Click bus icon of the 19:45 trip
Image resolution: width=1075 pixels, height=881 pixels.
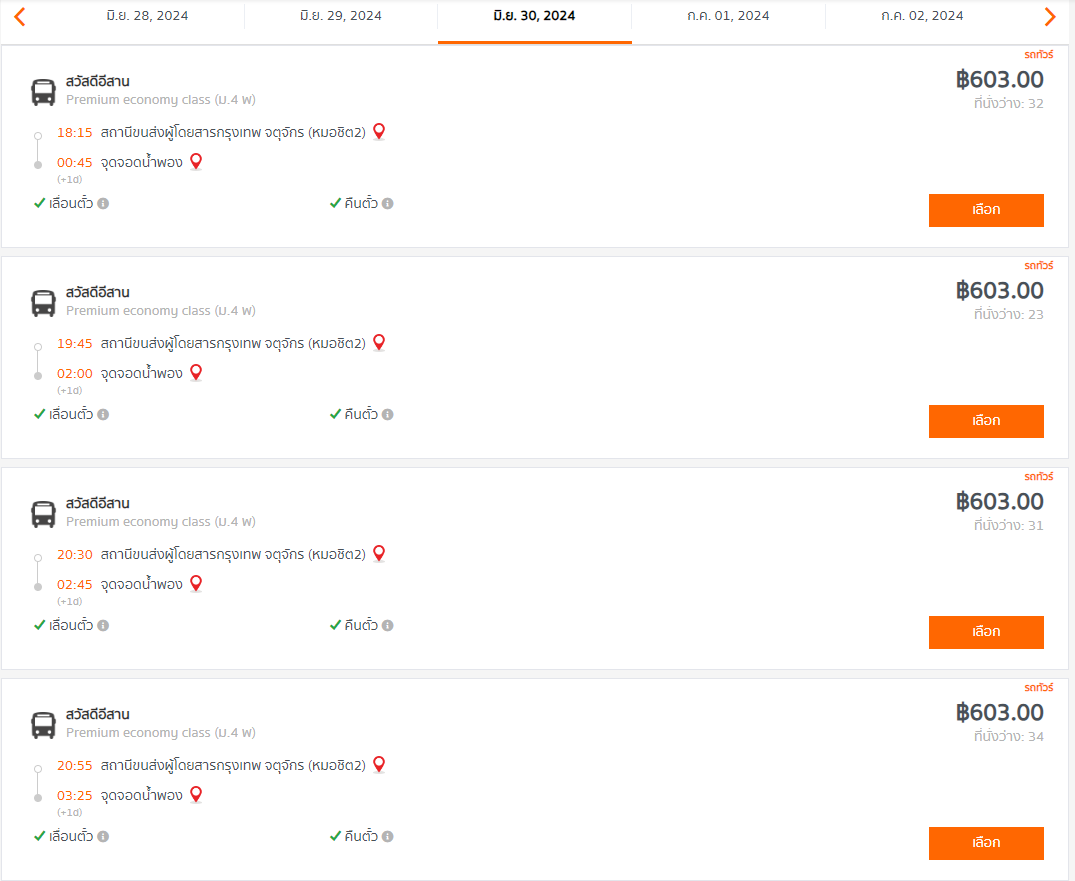tap(43, 303)
